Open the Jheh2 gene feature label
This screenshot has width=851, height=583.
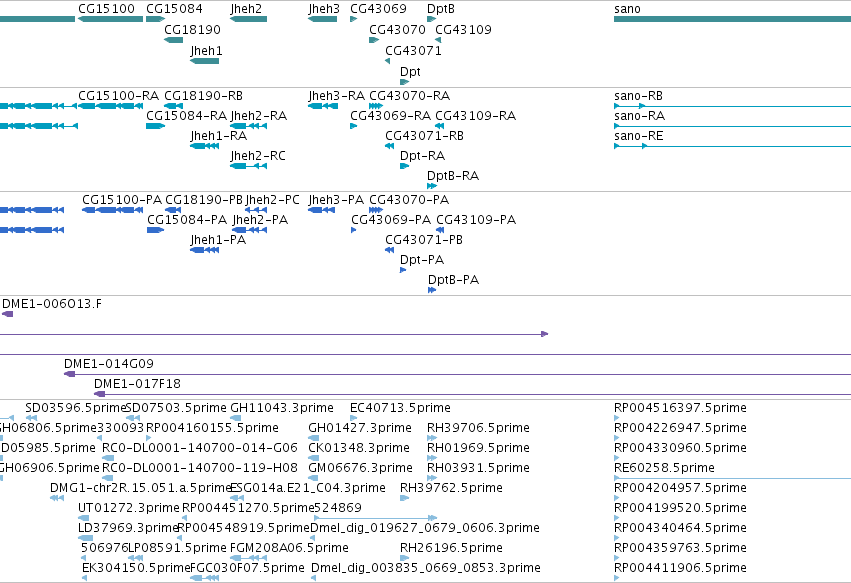pos(246,9)
